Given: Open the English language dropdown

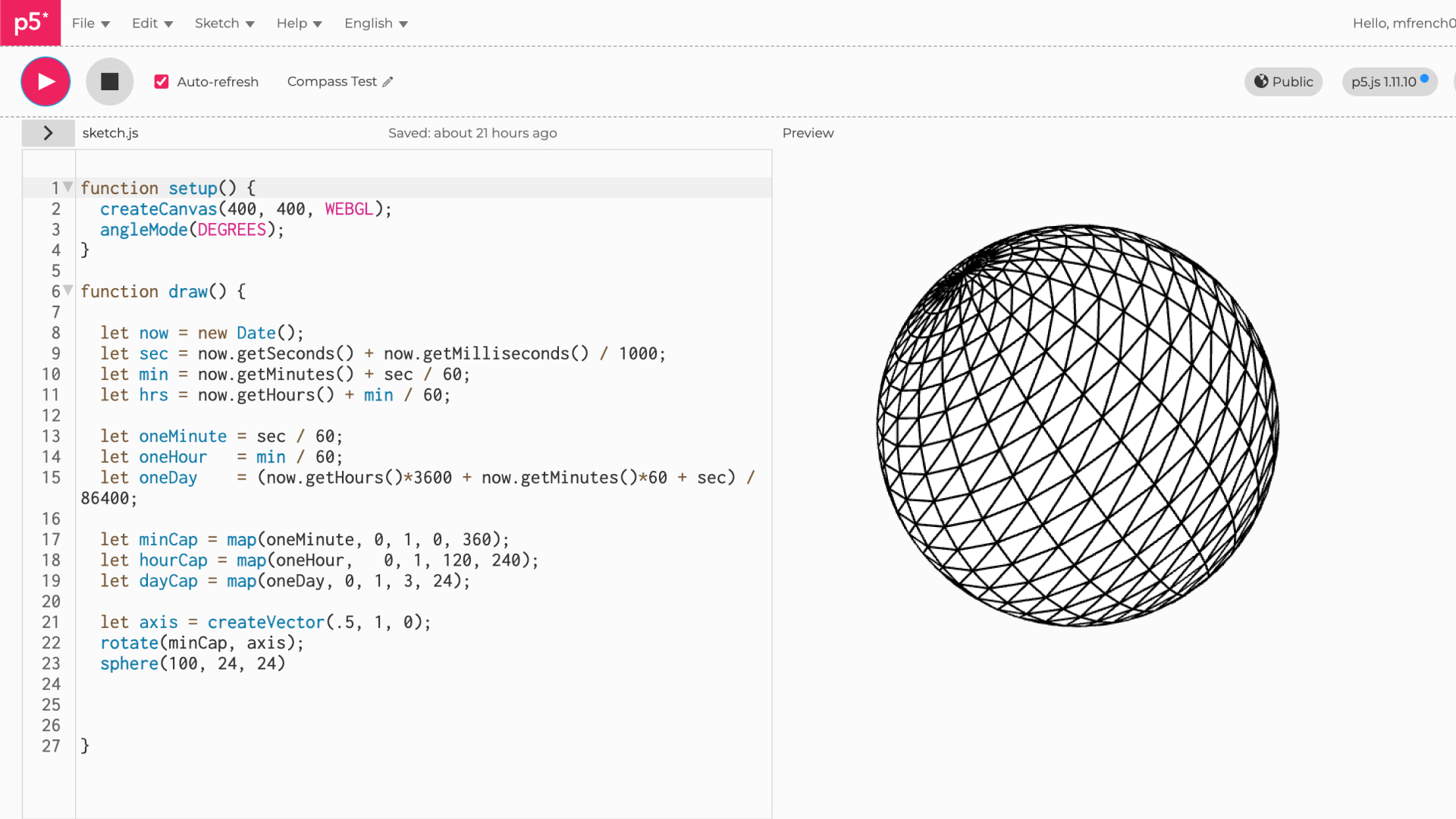Looking at the screenshot, I should [x=376, y=24].
